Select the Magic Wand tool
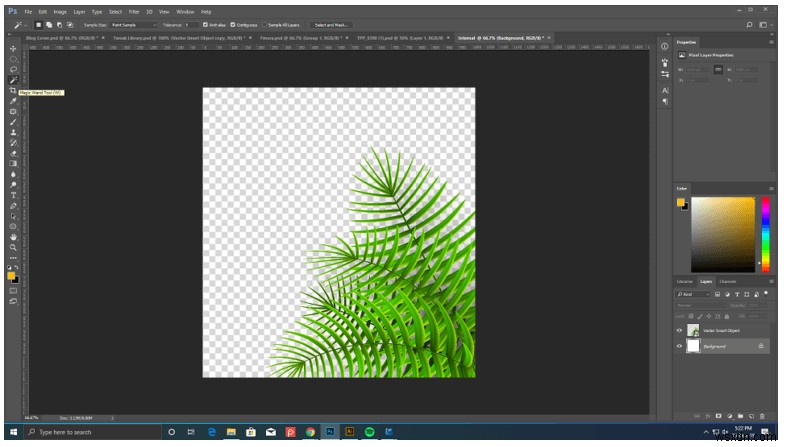This screenshot has height=447, width=788. [13, 80]
